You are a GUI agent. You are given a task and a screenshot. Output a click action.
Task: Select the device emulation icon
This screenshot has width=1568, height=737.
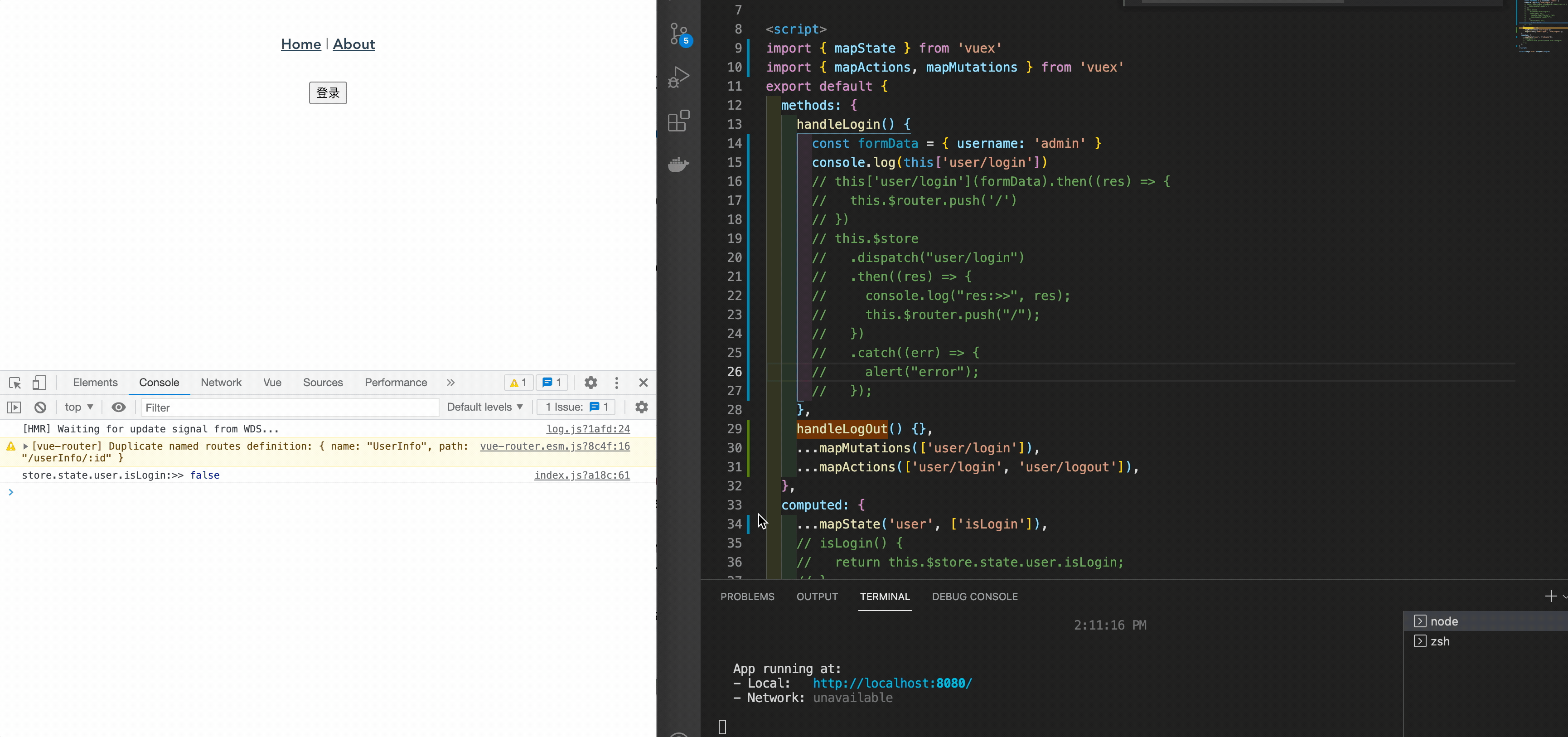[39, 381]
